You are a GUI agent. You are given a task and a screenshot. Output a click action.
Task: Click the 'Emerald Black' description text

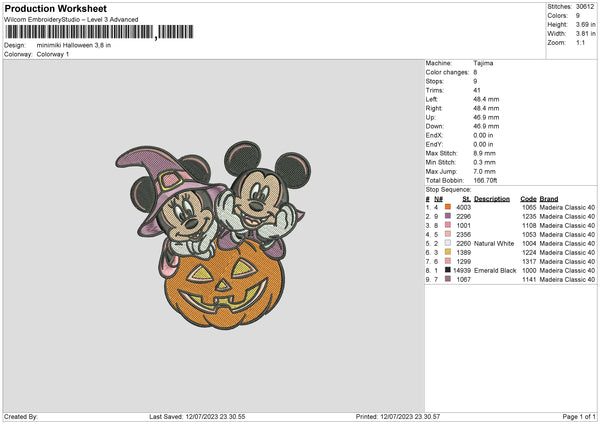click(495, 271)
